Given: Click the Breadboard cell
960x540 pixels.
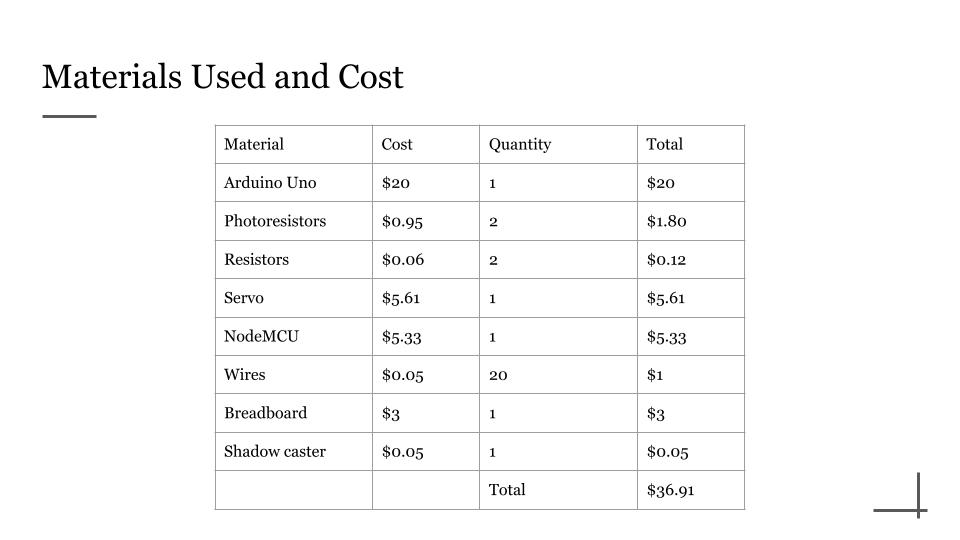Looking at the screenshot, I should [294, 413].
